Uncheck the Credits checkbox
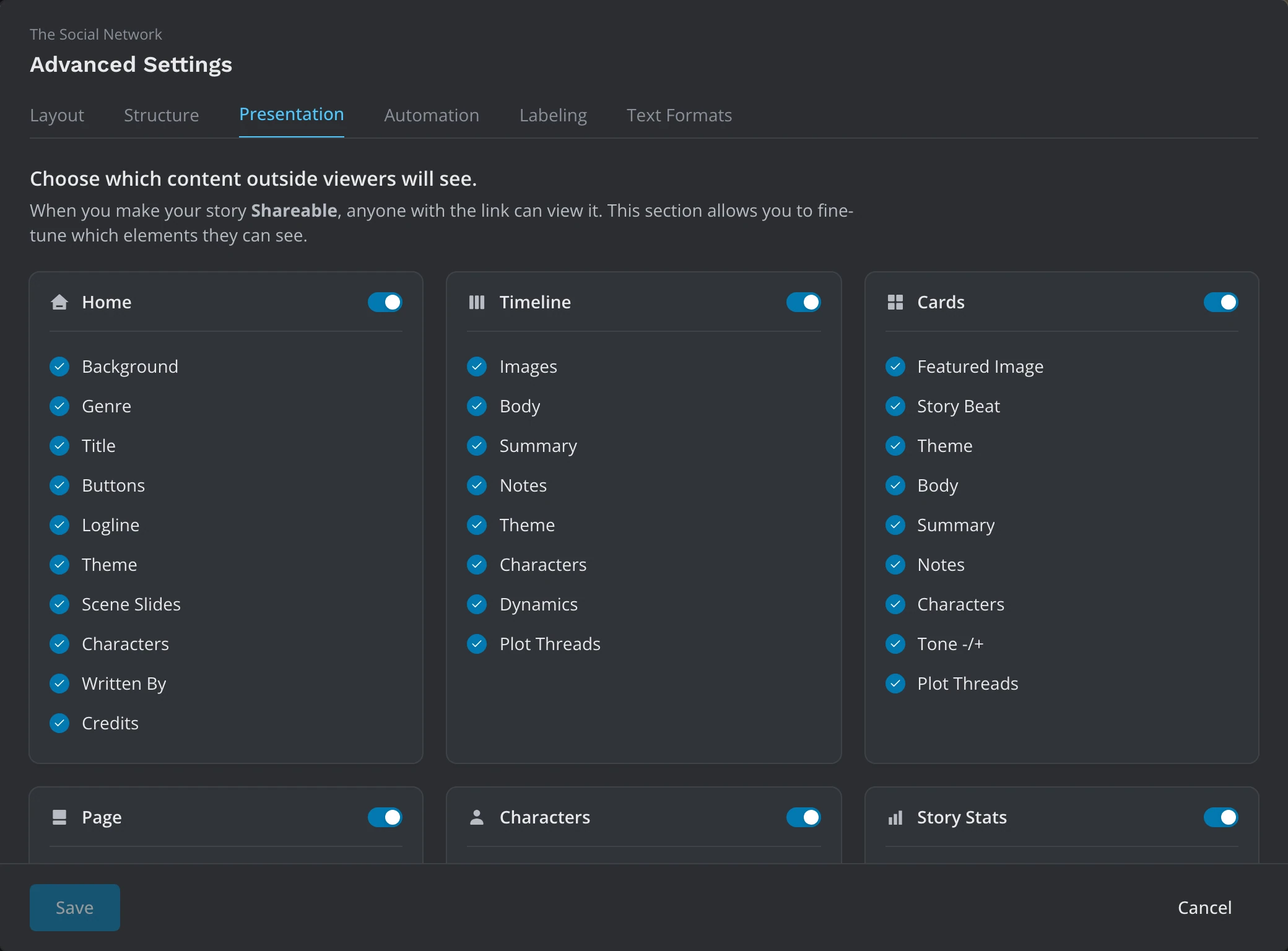The image size is (1288, 951). [59, 723]
